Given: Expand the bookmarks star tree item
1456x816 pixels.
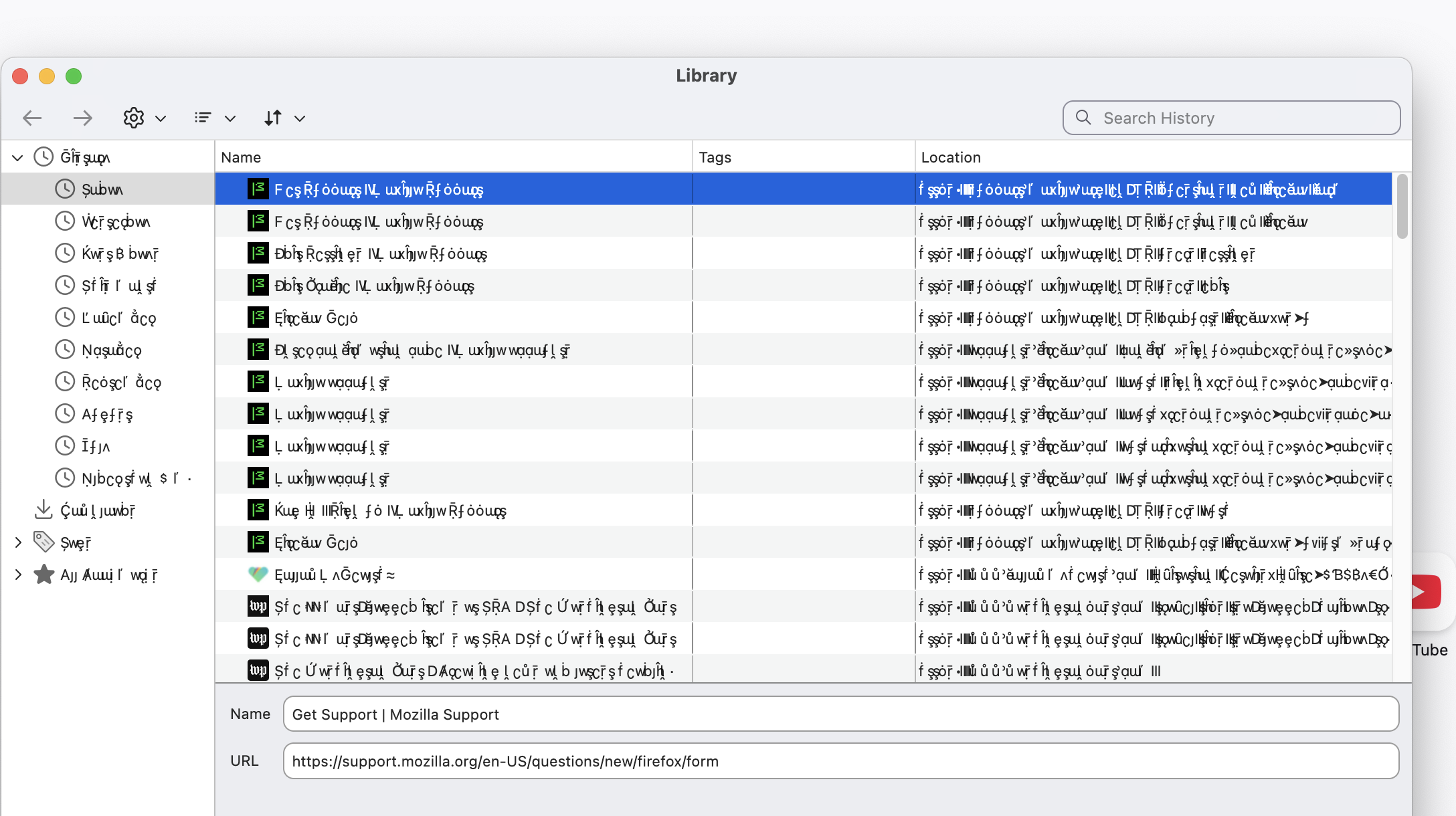Looking at the screenshot, I should (18, 575).
